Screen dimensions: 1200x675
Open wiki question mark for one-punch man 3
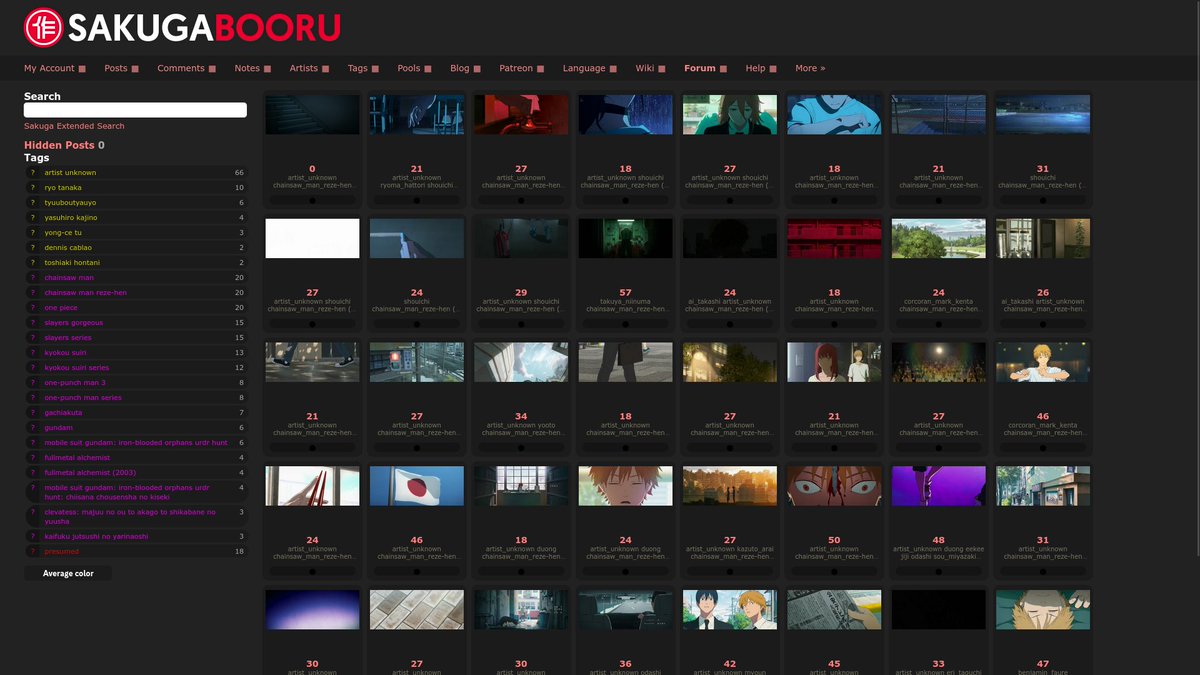click(33, 383)
